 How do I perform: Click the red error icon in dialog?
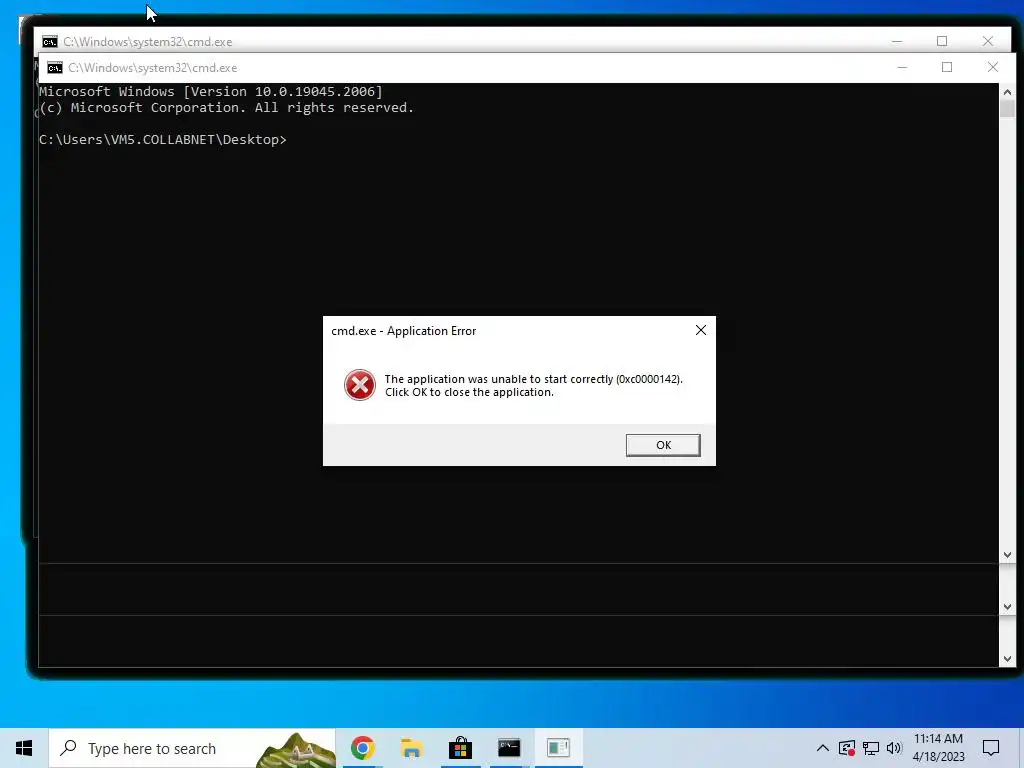point(360,385)
